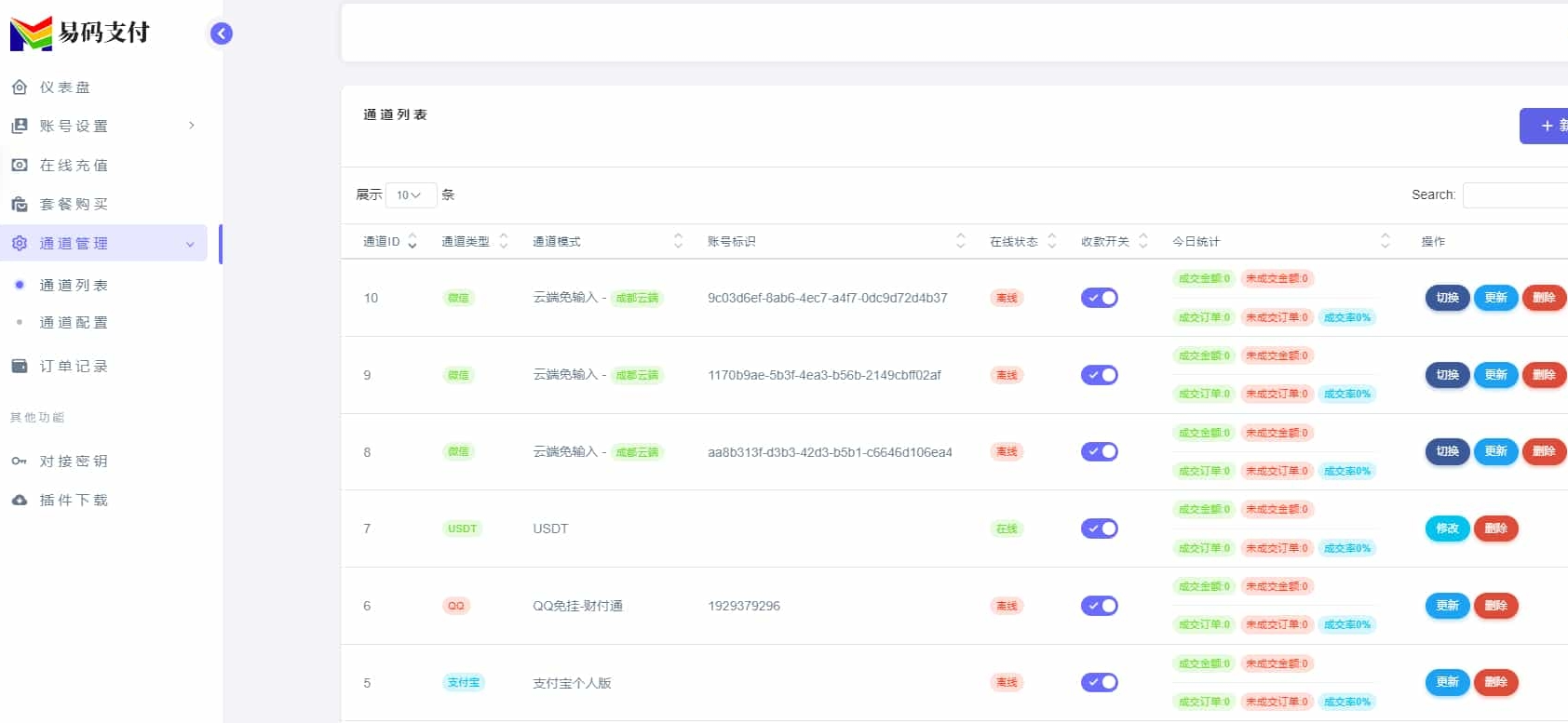Image resolution: width=1568 pixels, height=723 pixels.
Task: Click 删除 button for channel 9
Action: click(x=1544, y=375)
